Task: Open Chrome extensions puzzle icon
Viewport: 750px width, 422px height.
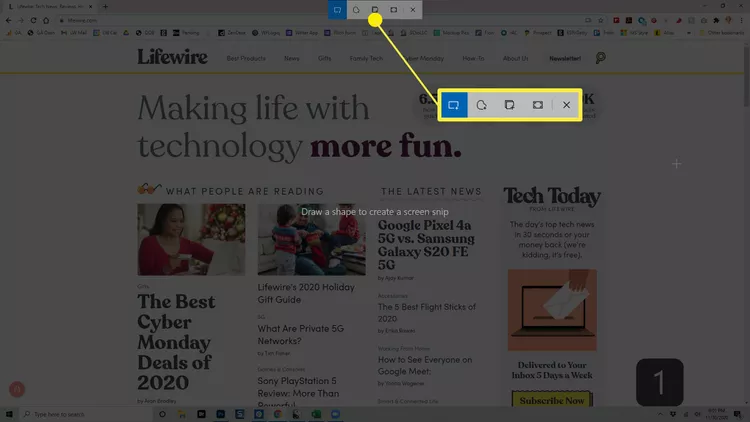Action: 716,20
